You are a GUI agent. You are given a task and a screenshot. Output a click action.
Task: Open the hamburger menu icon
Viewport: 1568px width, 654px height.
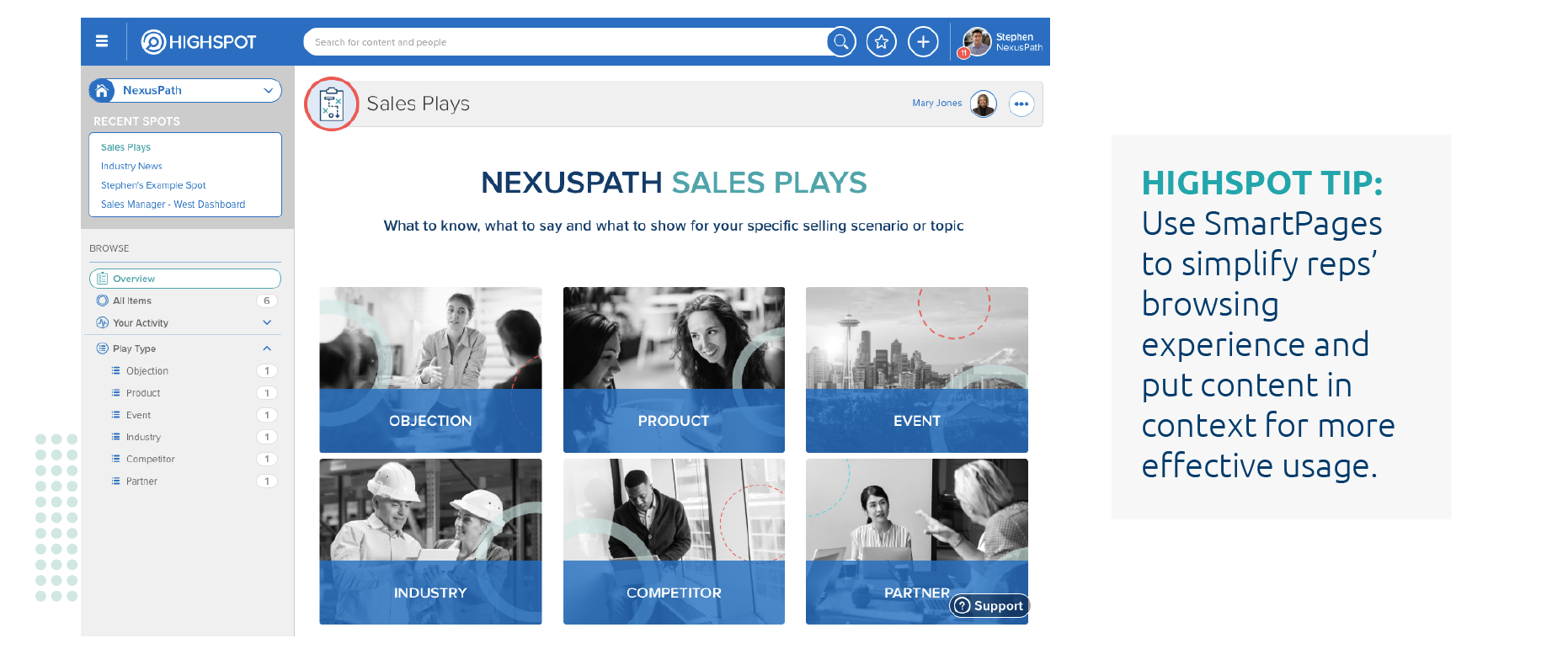click(102, 41)
